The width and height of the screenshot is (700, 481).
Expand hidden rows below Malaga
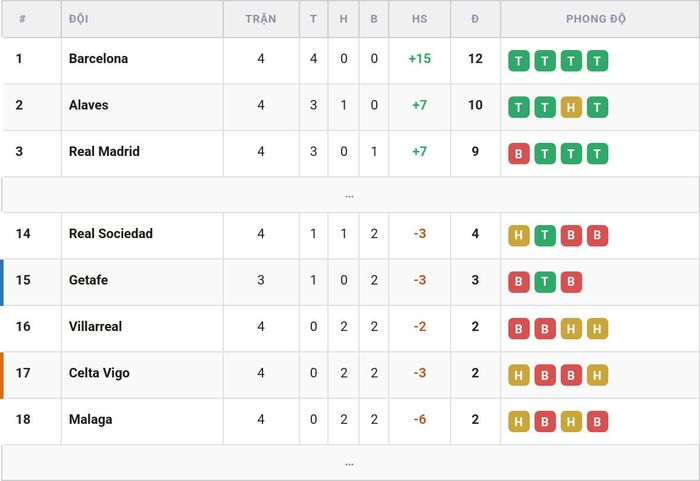tap(350, 463)
